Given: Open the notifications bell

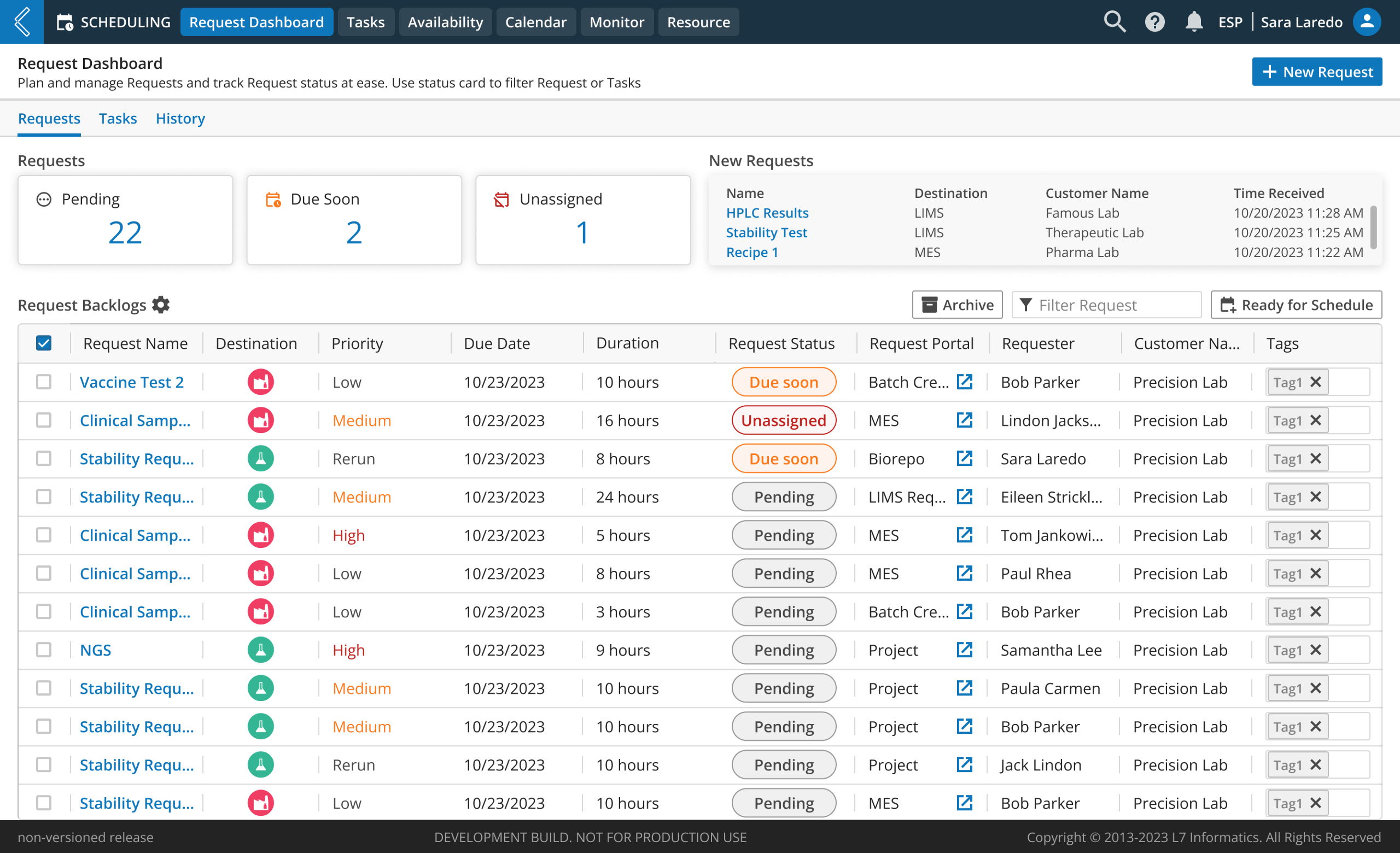Looking at the screenshot, I should (x=1194, y=21).
